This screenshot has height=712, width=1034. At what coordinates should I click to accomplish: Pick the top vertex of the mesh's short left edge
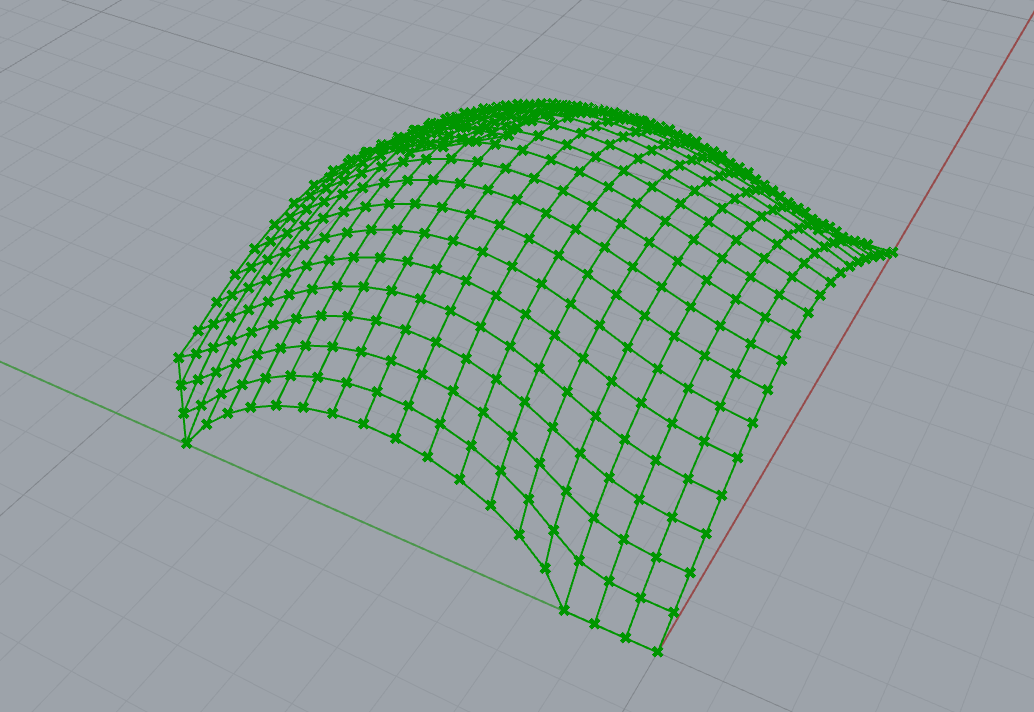178,357
